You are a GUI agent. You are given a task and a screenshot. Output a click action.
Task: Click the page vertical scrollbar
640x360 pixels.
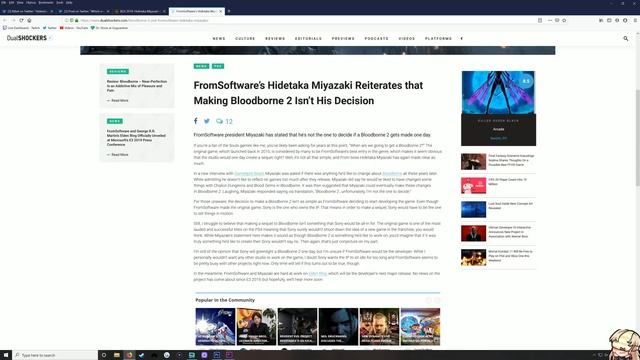click(638, 139)
